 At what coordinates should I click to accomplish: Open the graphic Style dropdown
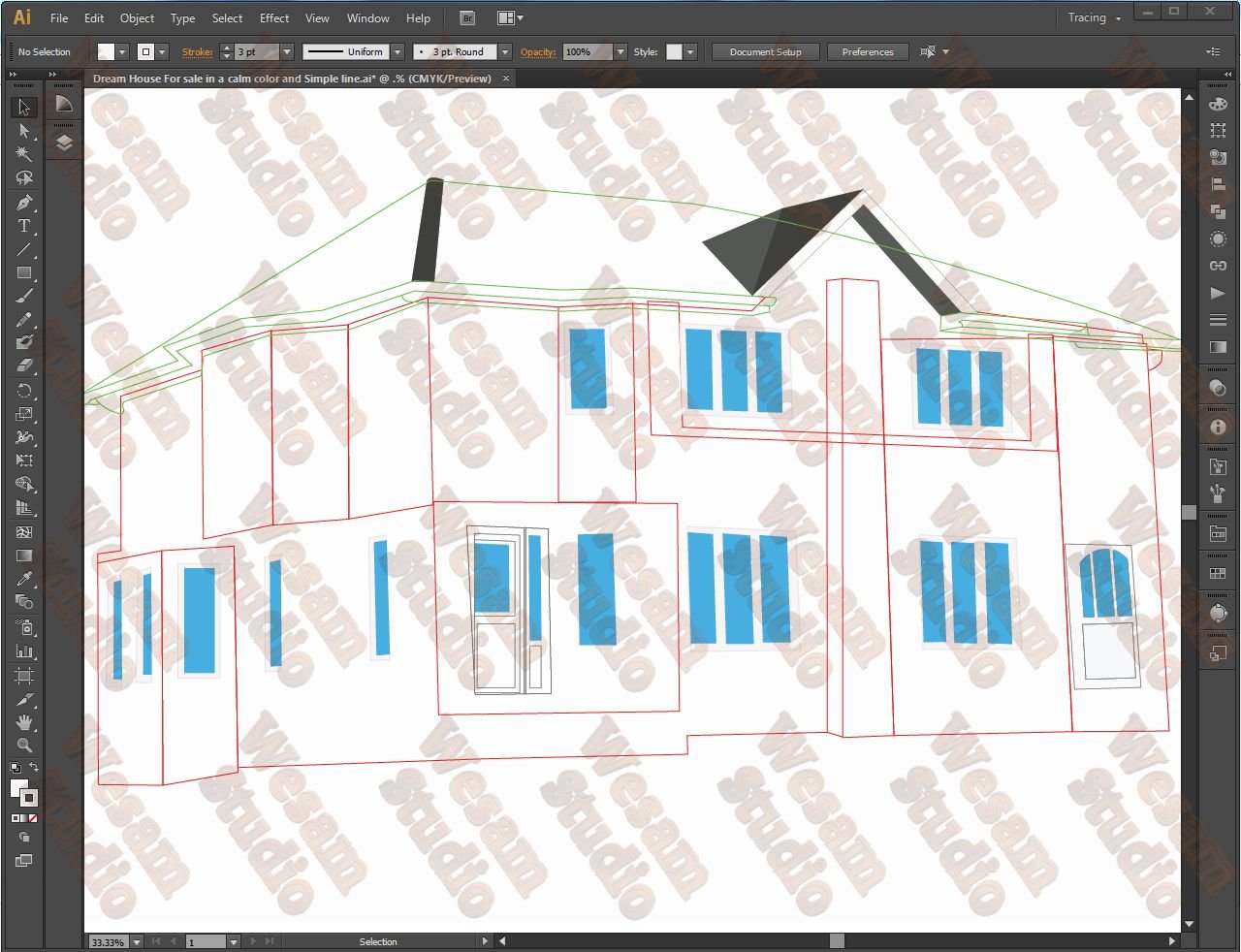[690, 52]
